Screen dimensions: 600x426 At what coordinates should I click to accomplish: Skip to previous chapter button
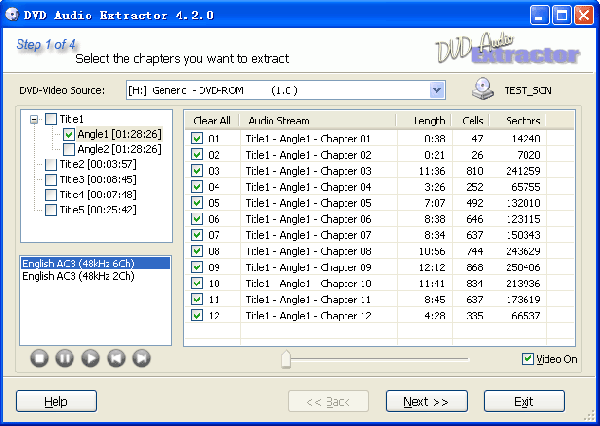click(x=116, y=359)
